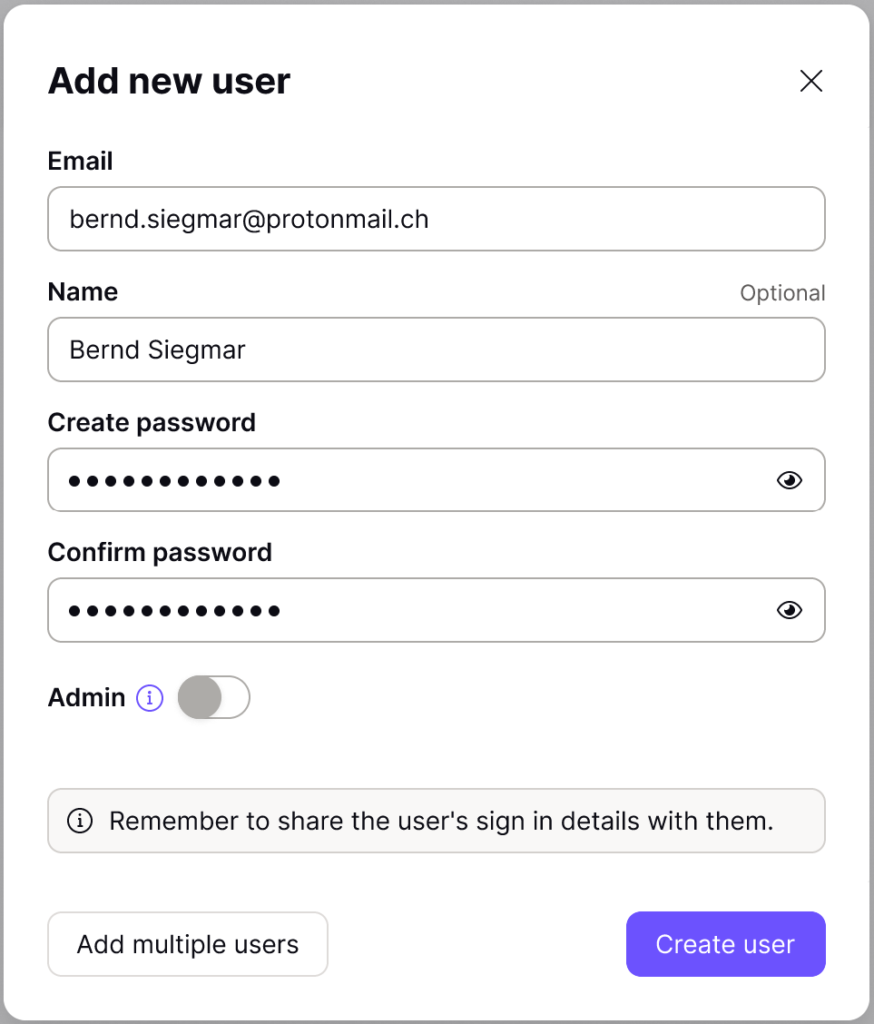
Task: Enable the Admin toggle switch
Action: pos(214,697)
